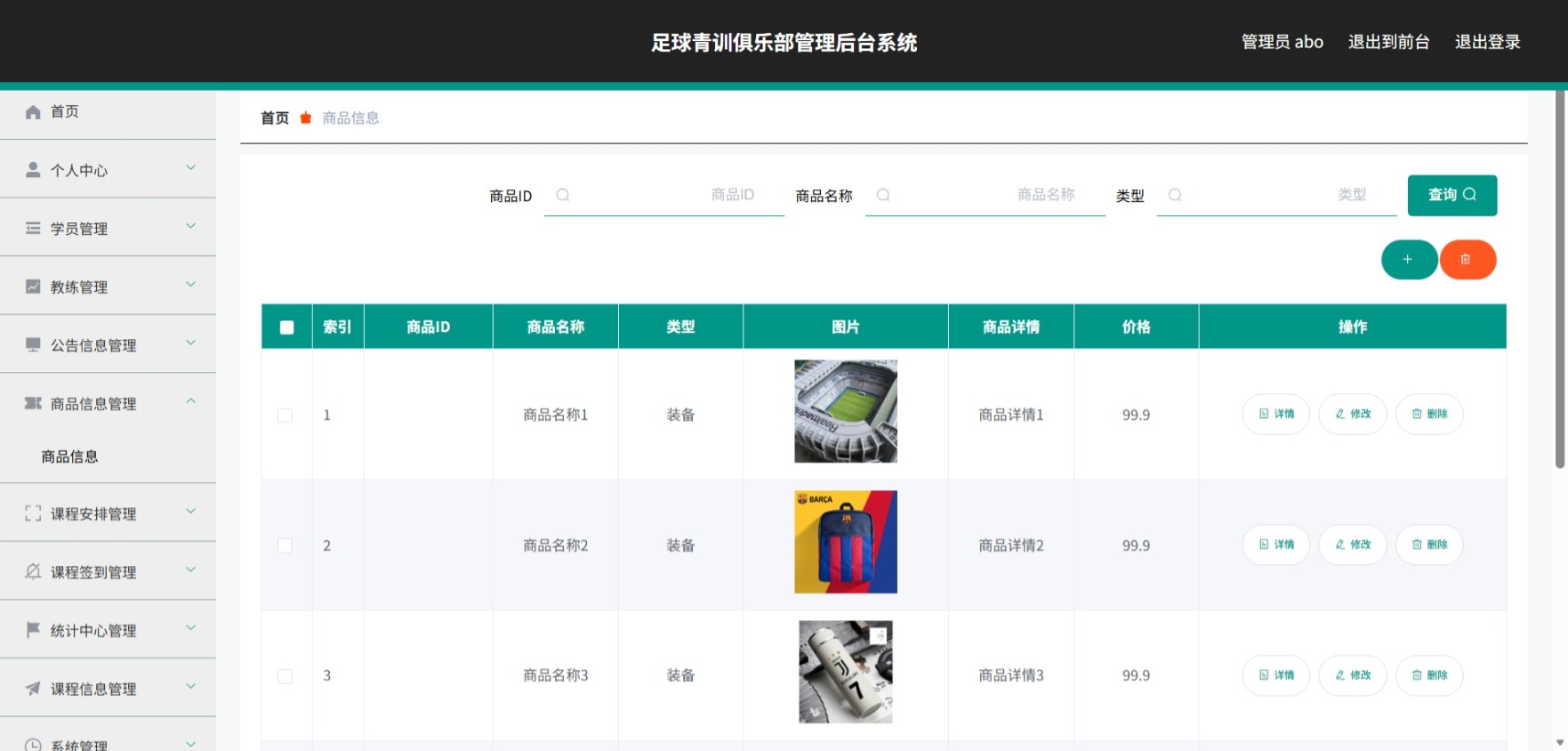Toggle the select-all checkbox in the table header
Screen dimensions: 1568x751
286,327
